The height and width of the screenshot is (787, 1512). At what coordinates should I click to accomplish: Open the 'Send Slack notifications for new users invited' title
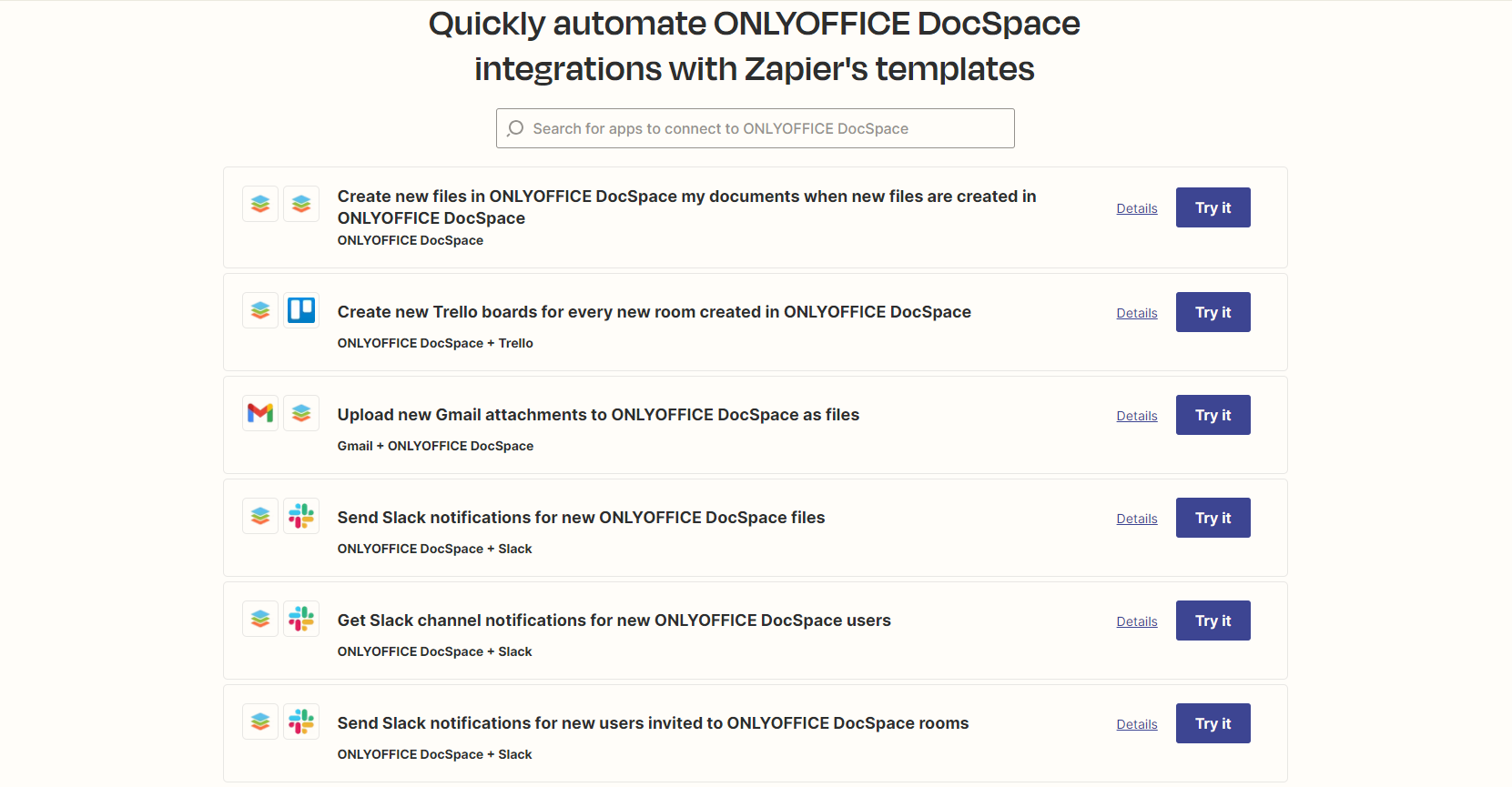coord(653,723)
